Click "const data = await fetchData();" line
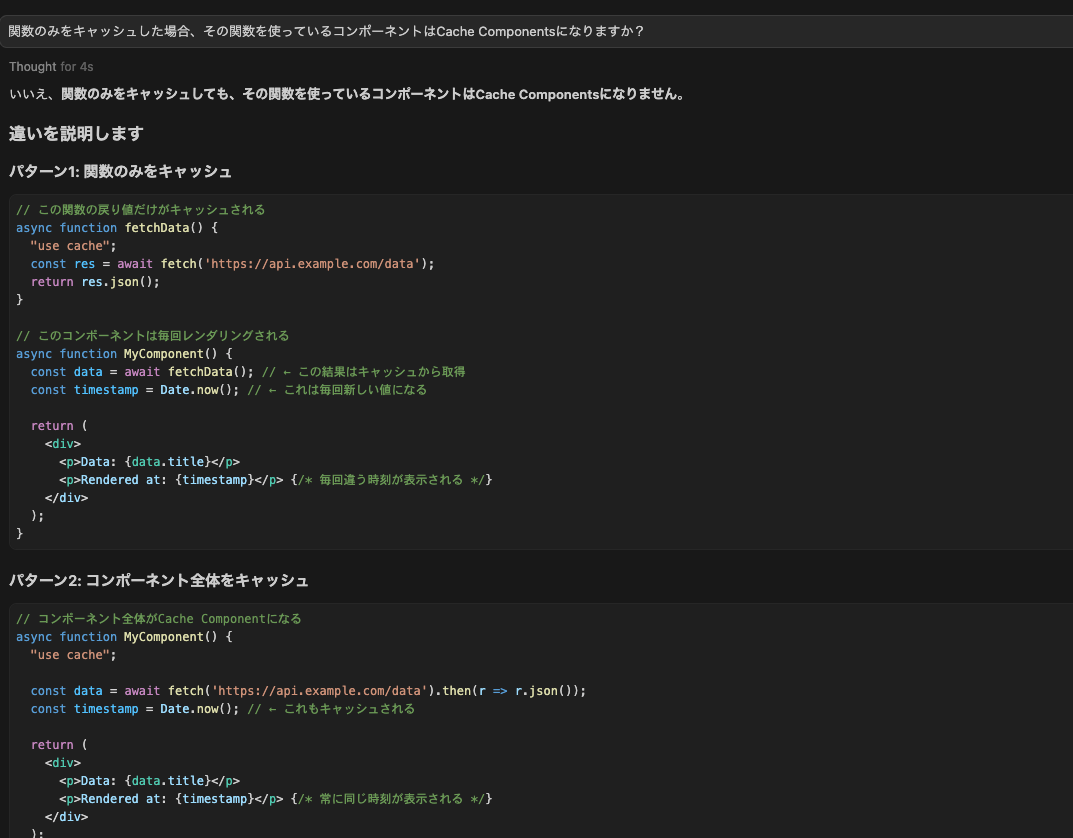The width and height of the screenshot is (1073, 838). coord(142,372)
